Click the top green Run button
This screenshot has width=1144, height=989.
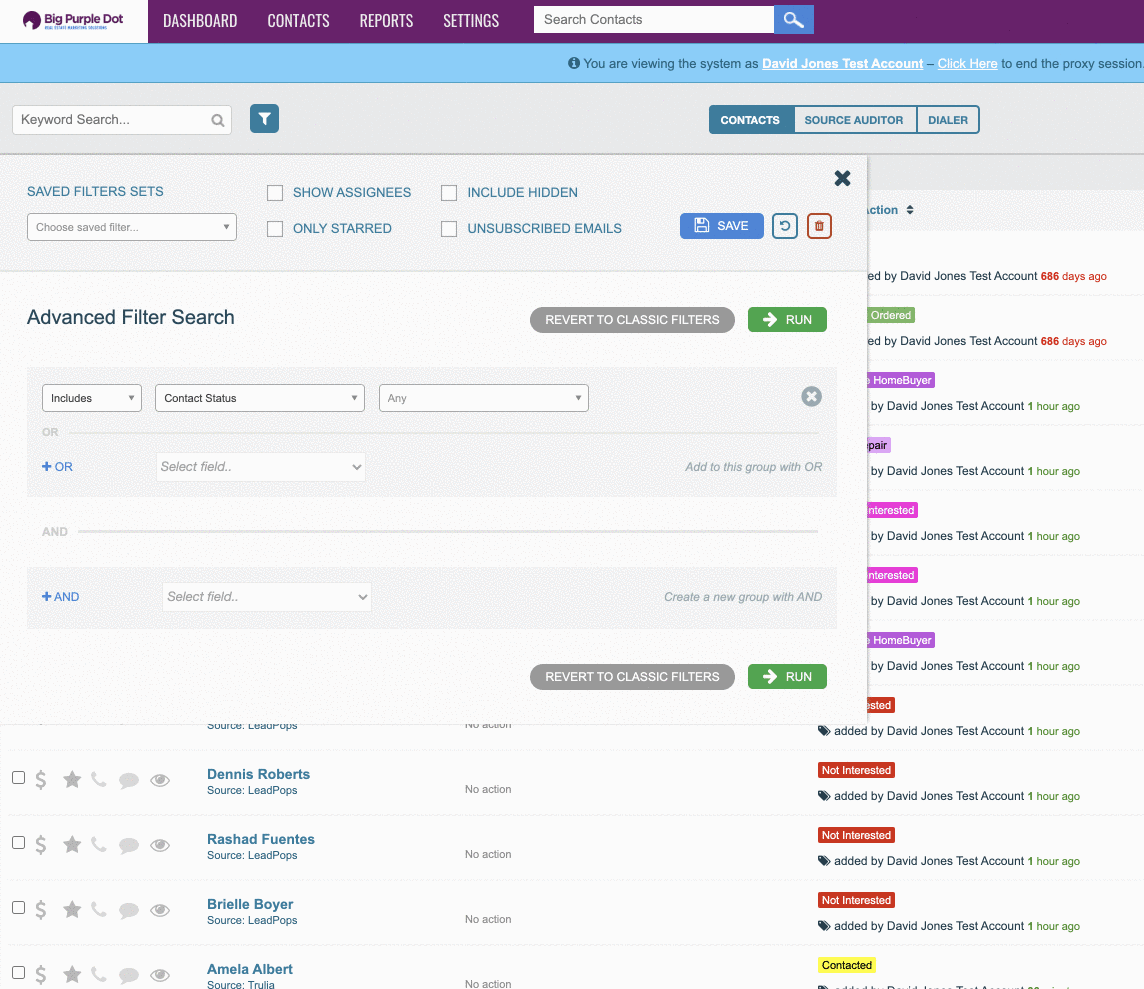tap(787, 320)
